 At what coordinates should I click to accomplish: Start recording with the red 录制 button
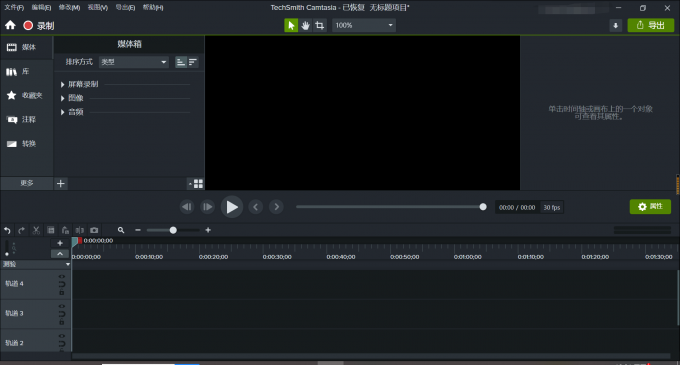[39, 26]
